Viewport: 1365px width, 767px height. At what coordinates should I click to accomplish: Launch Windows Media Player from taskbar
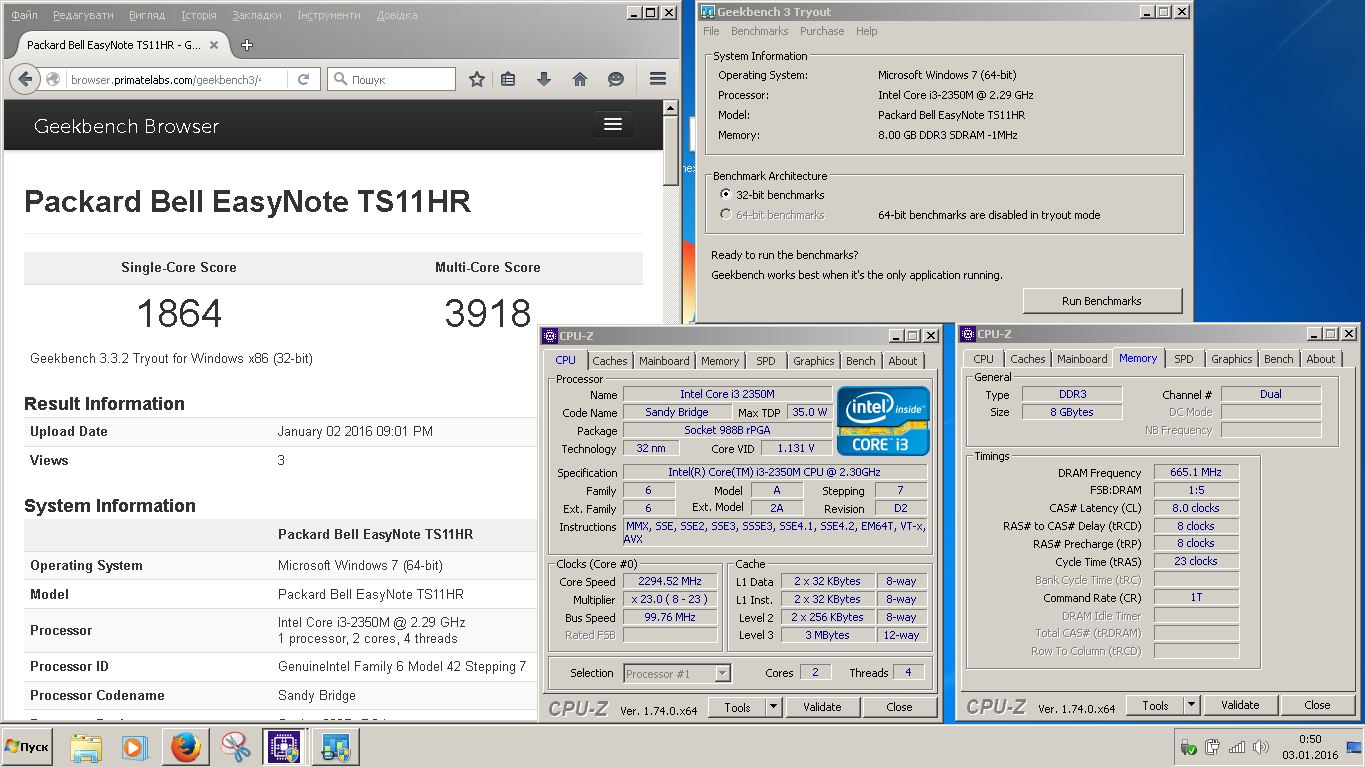point(133,747)
